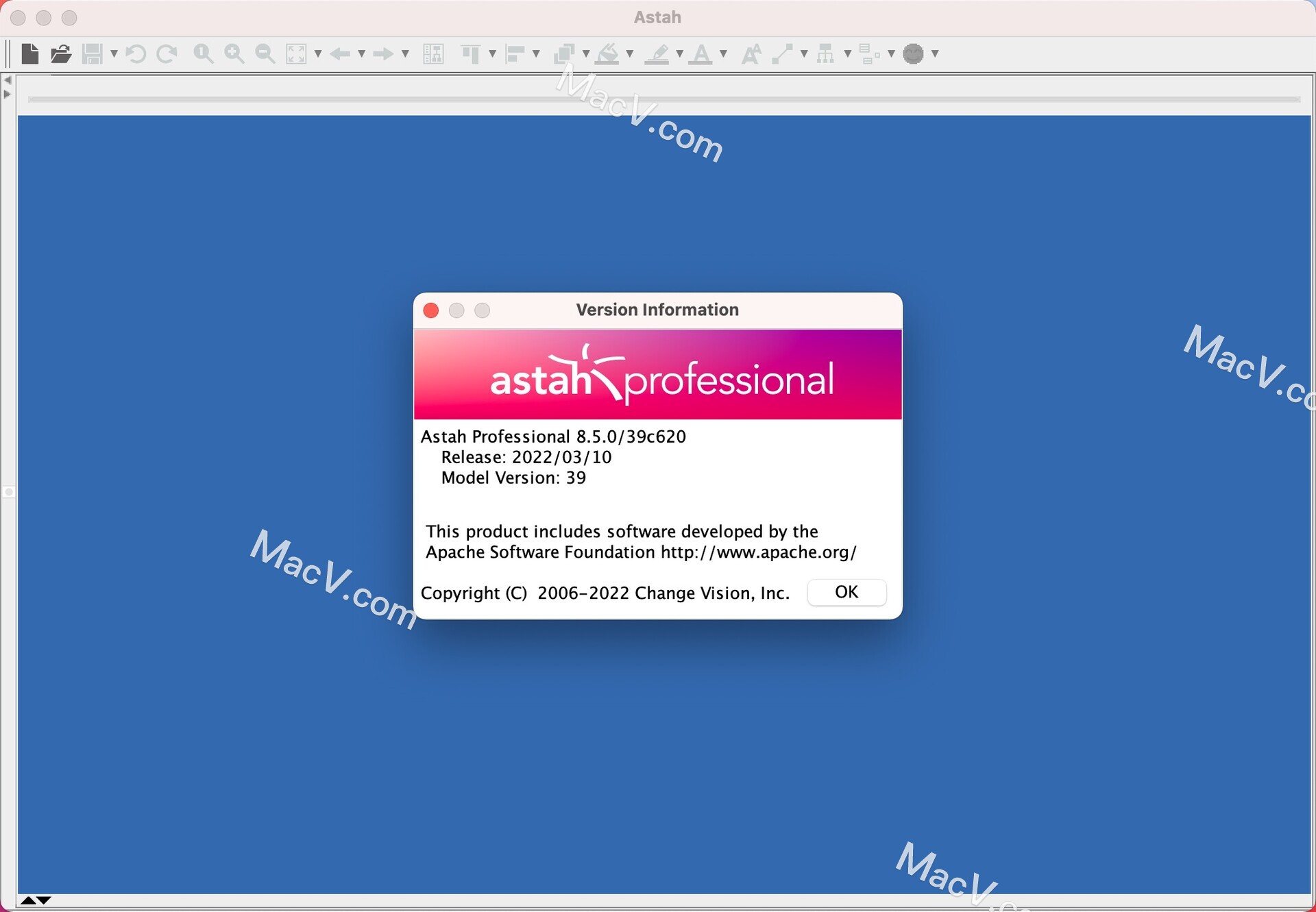Open the Line Color dropdown arrow
The width and height of the screenshot is (1316, 912).
tap(679, 53)
